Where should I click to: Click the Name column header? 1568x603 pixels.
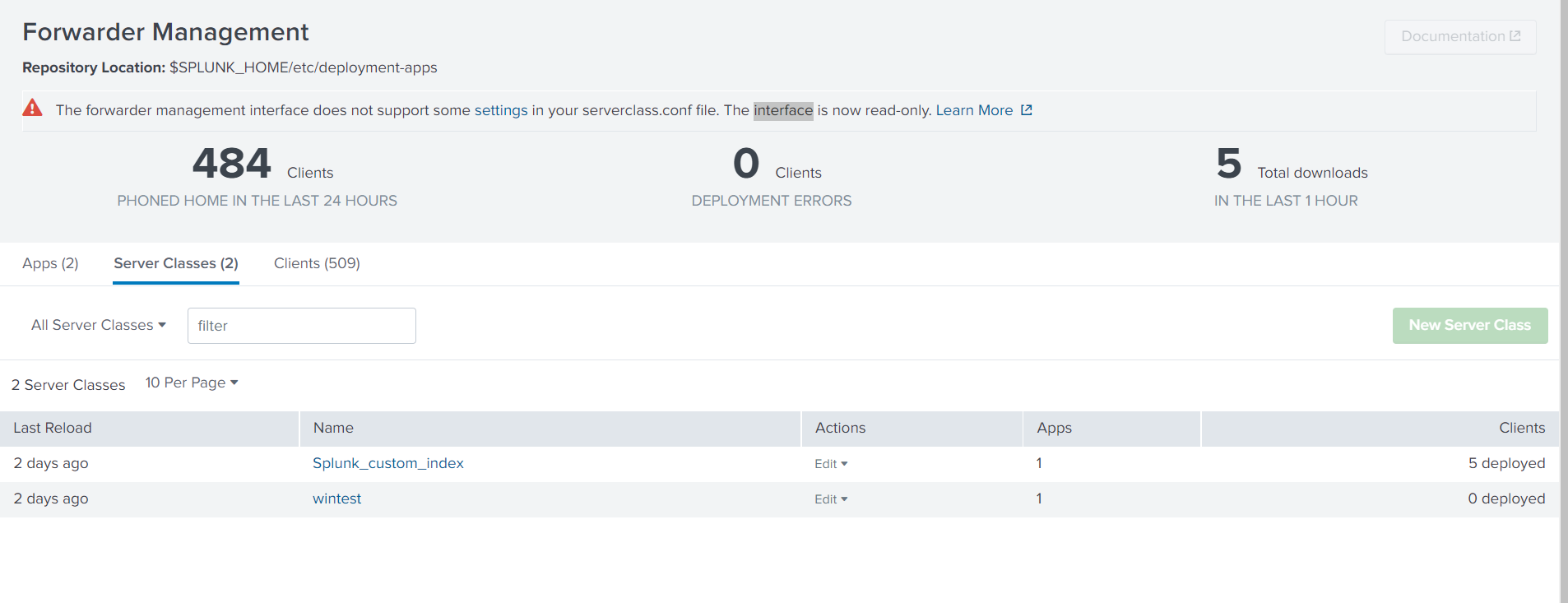(333, 428)
